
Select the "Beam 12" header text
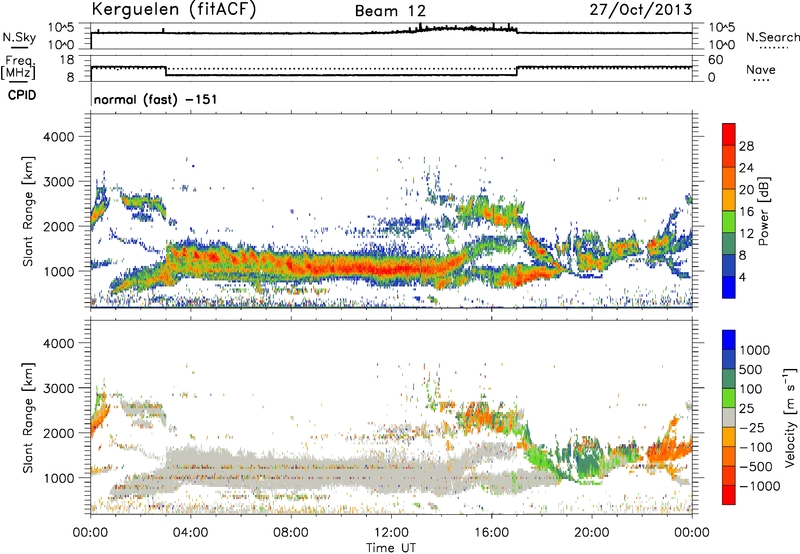click(390, 11)
